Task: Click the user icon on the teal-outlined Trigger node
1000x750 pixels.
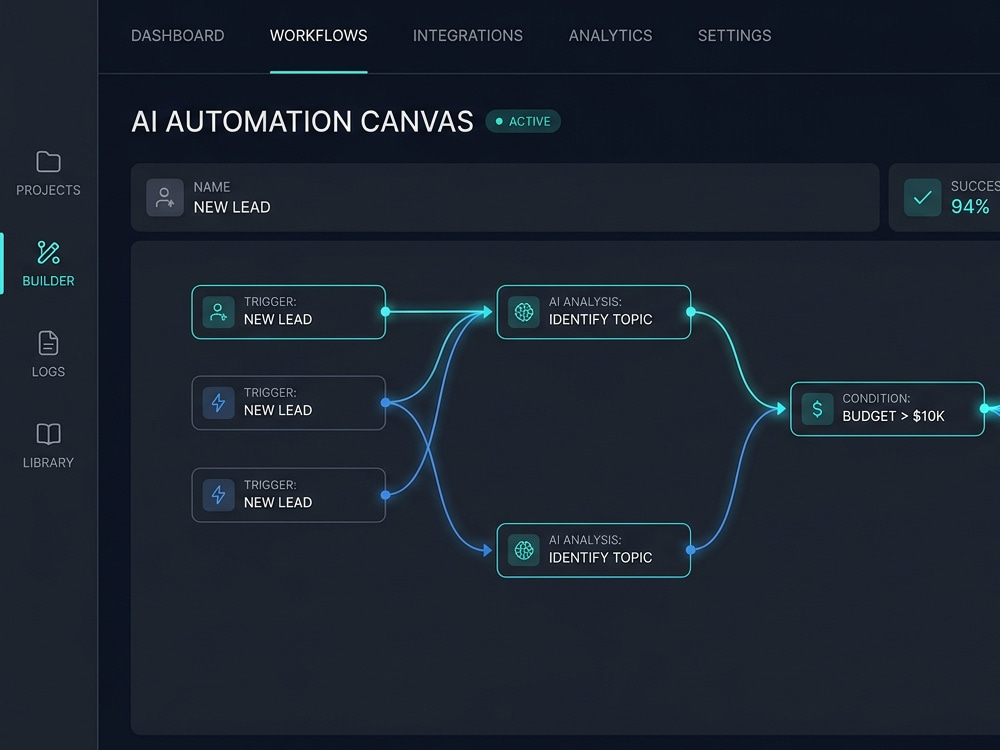Action: point(218,312)
